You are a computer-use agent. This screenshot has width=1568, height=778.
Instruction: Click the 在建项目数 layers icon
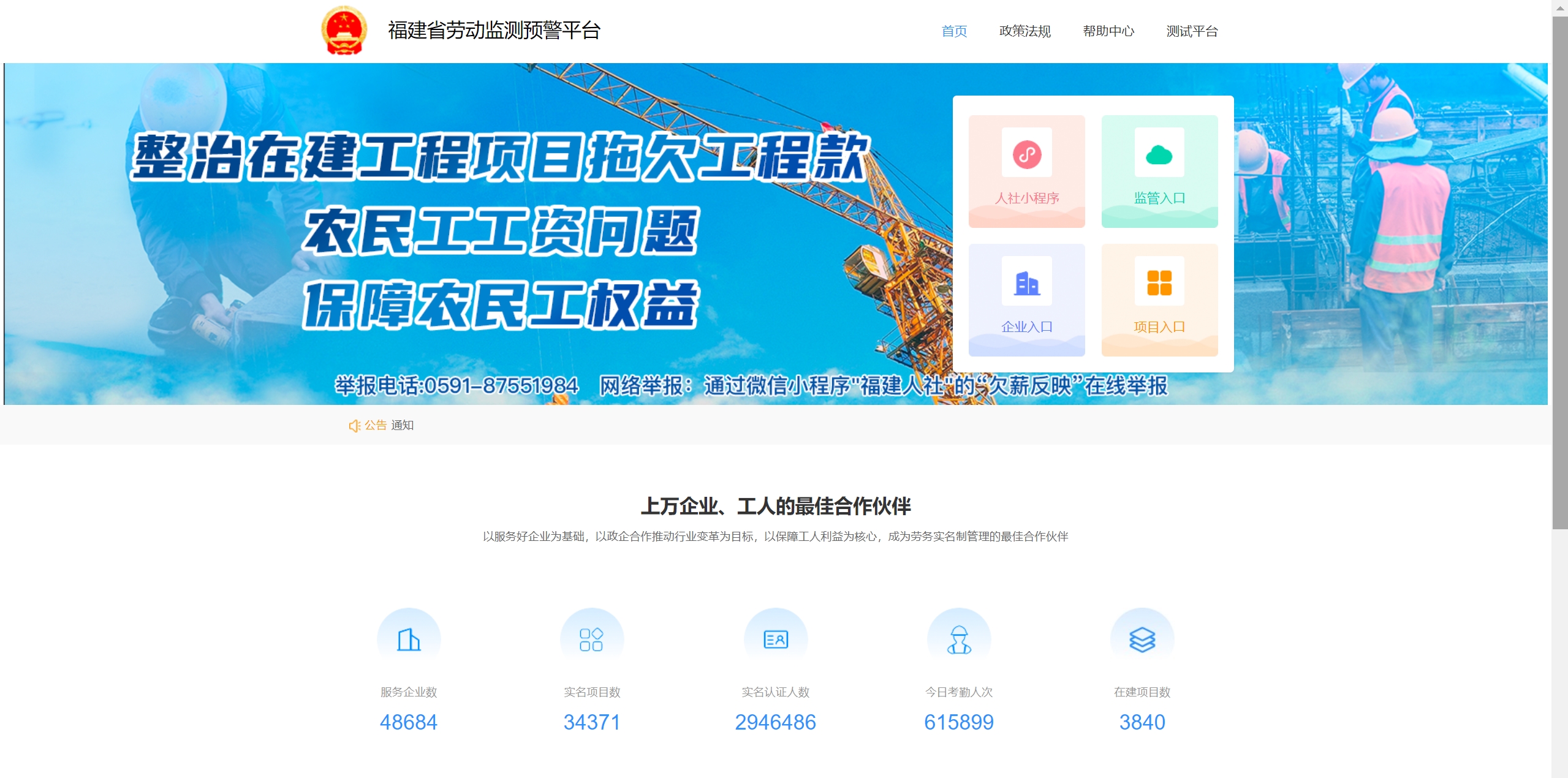1142,640
